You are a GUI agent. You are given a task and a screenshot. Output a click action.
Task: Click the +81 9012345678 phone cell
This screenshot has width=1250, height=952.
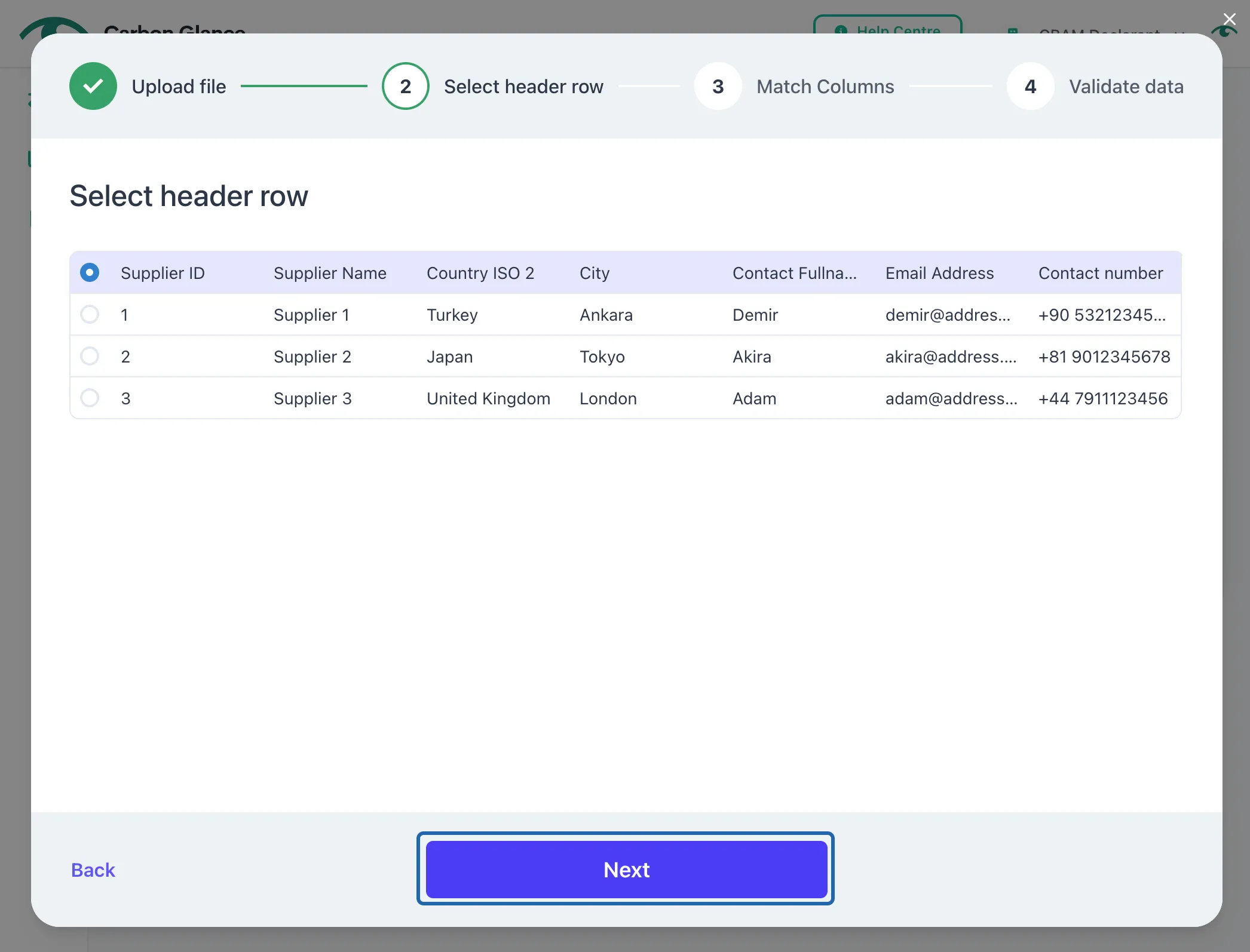[1104, 357]
